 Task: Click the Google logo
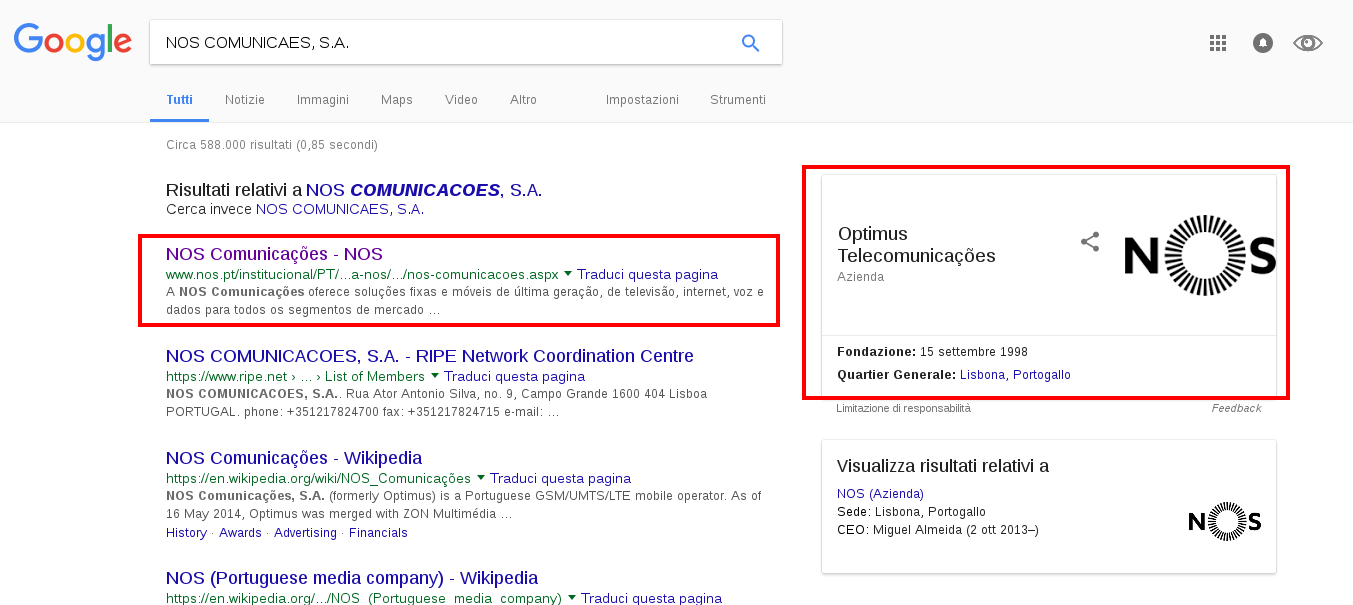pyautogui.click(x=73, y=41)
